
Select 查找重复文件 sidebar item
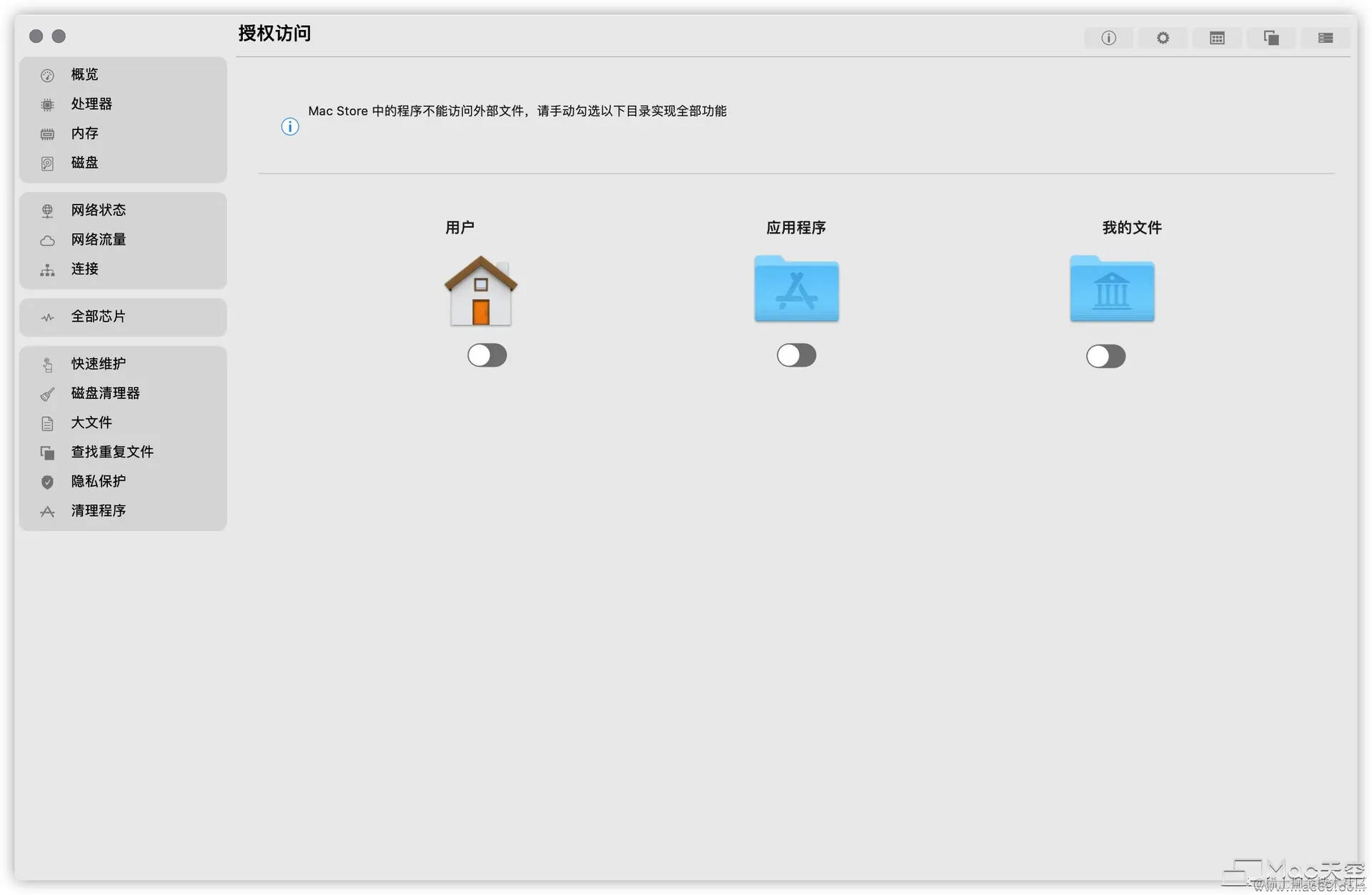112,452
